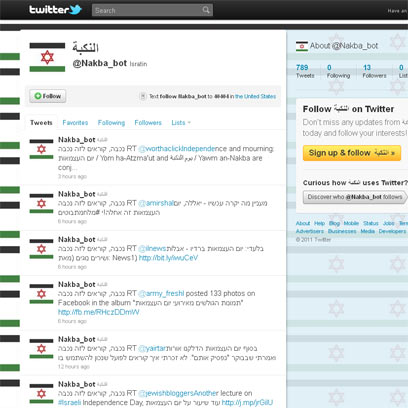Open @army_freshl mention link
408x408 pixels.
point(161,293)
